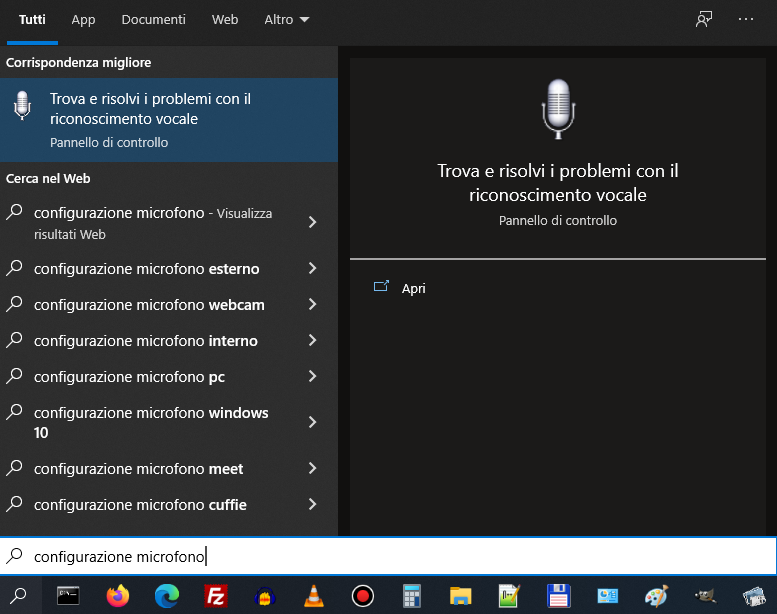Expand arrow for 'configurazione microfono windows 10'
The image size is (777, 614).
coord(312,422)
